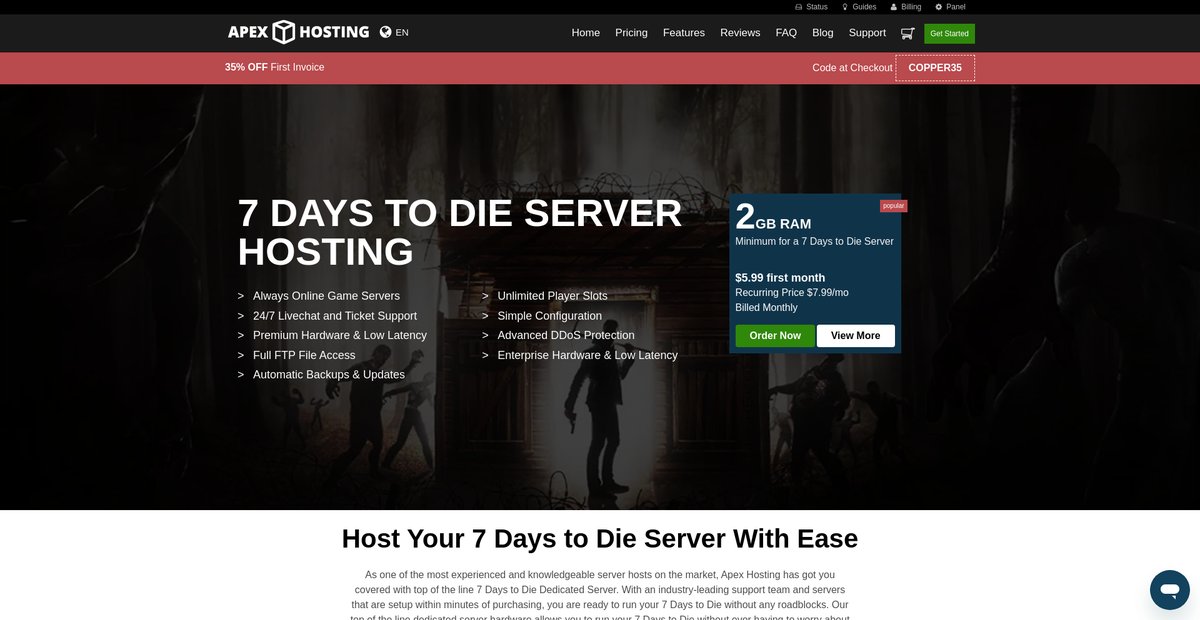Open the Billing link text
The width and height of the screenshot is (1200, 620).
[x=911, y=7]
